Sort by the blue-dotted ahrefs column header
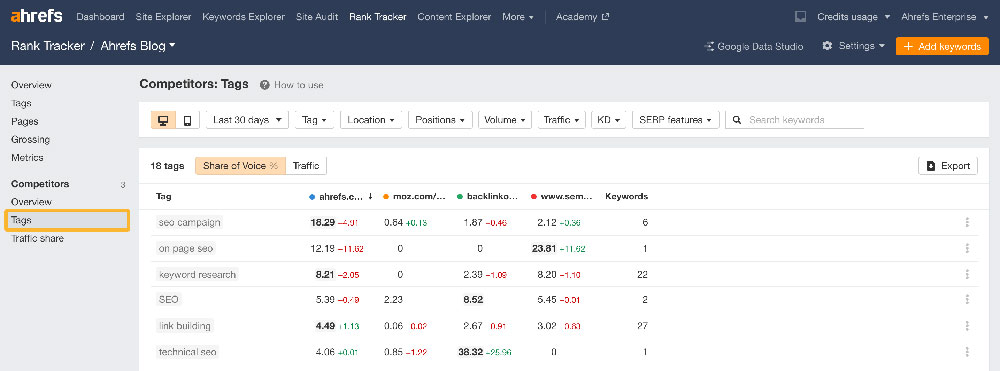This screenshot has width=1000, height=371. [340, 196]
